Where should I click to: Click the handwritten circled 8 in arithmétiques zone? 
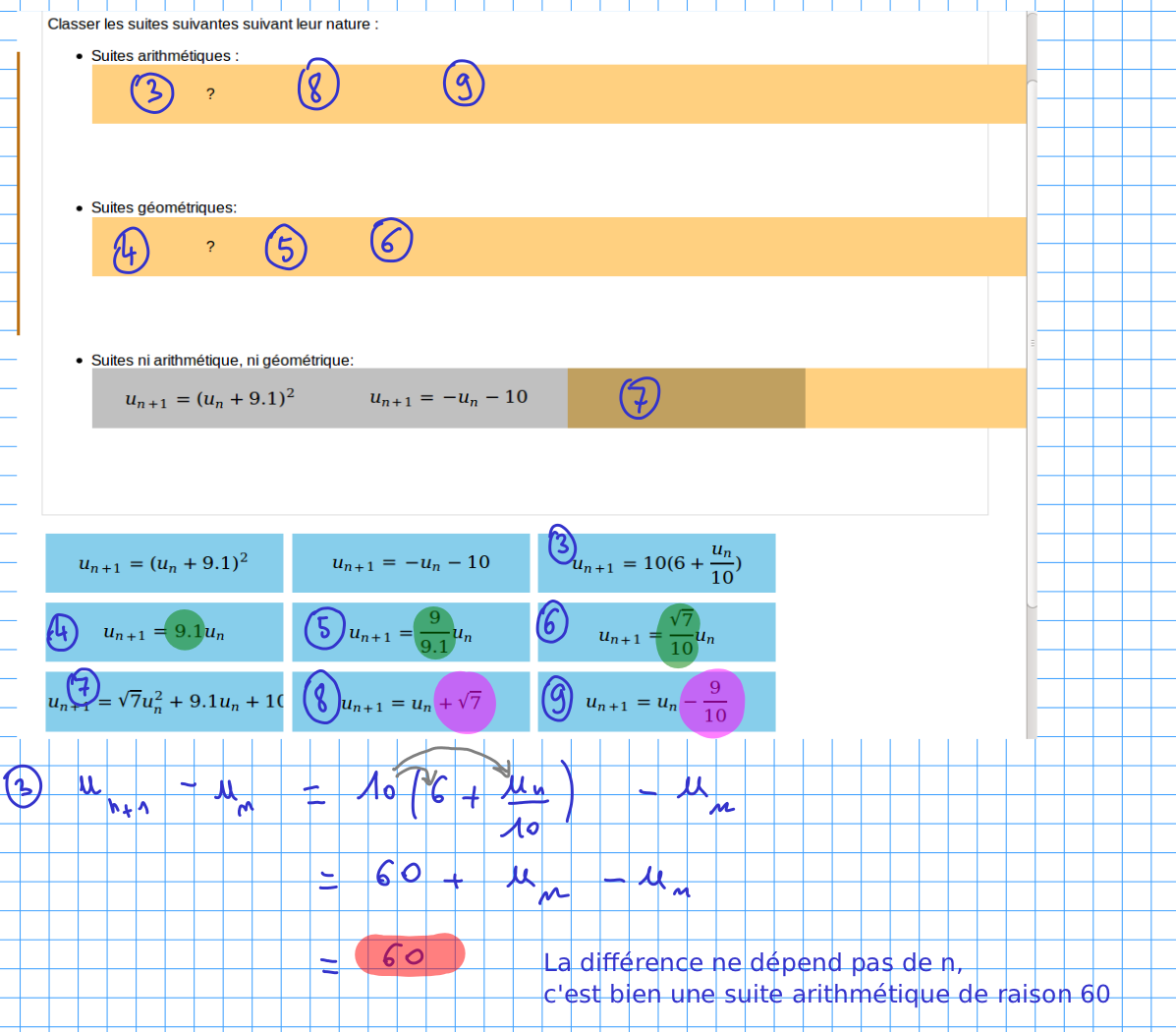point(317,86)
